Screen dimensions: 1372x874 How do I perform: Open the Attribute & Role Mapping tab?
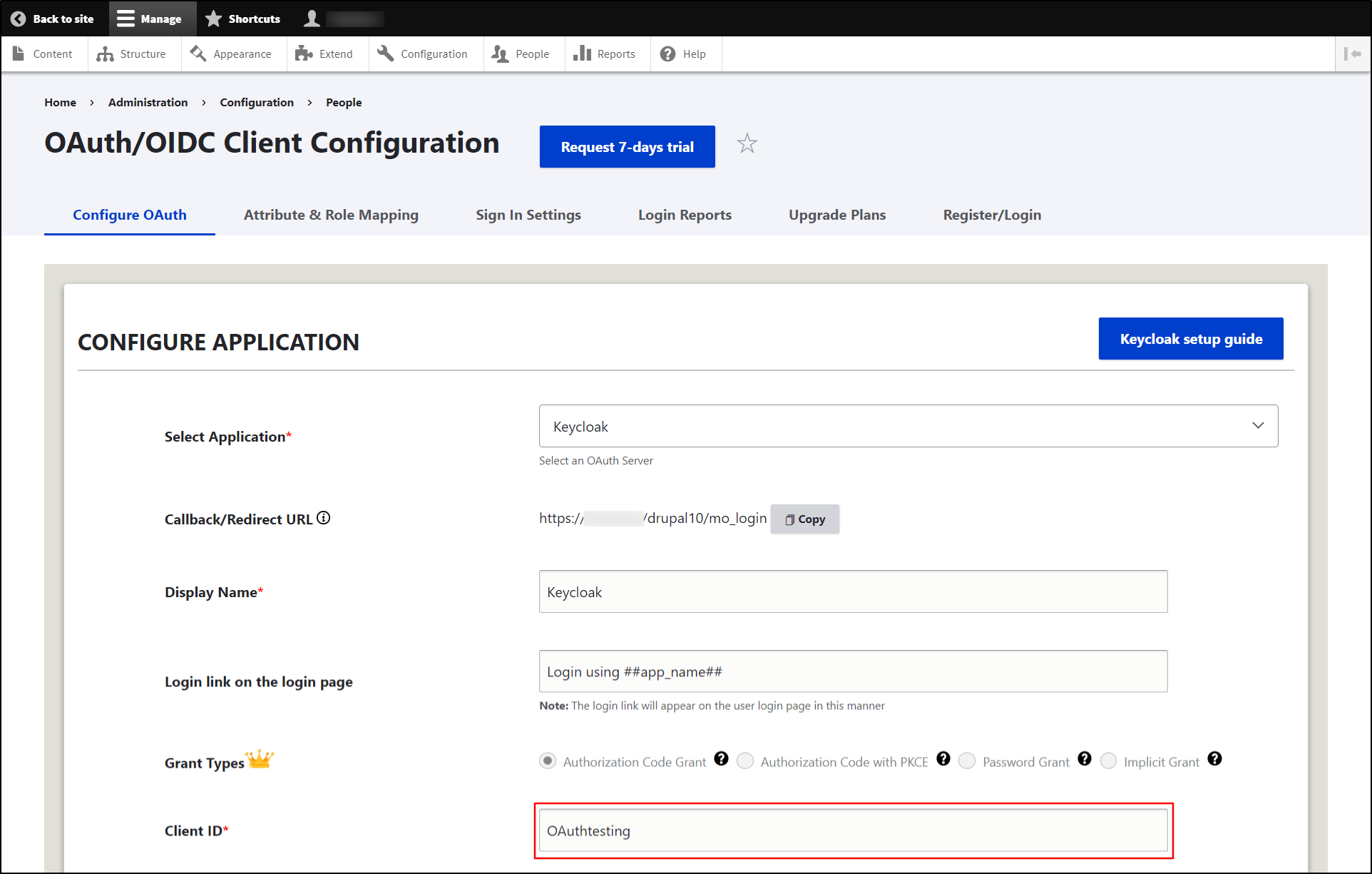(330, 215)
